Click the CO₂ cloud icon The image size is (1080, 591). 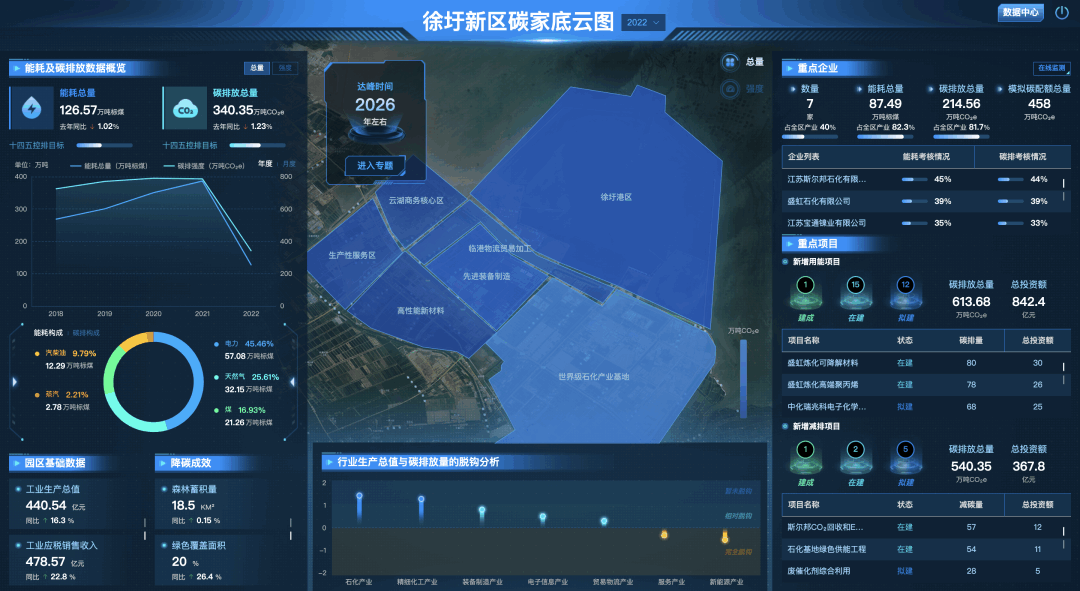(185, 109)
